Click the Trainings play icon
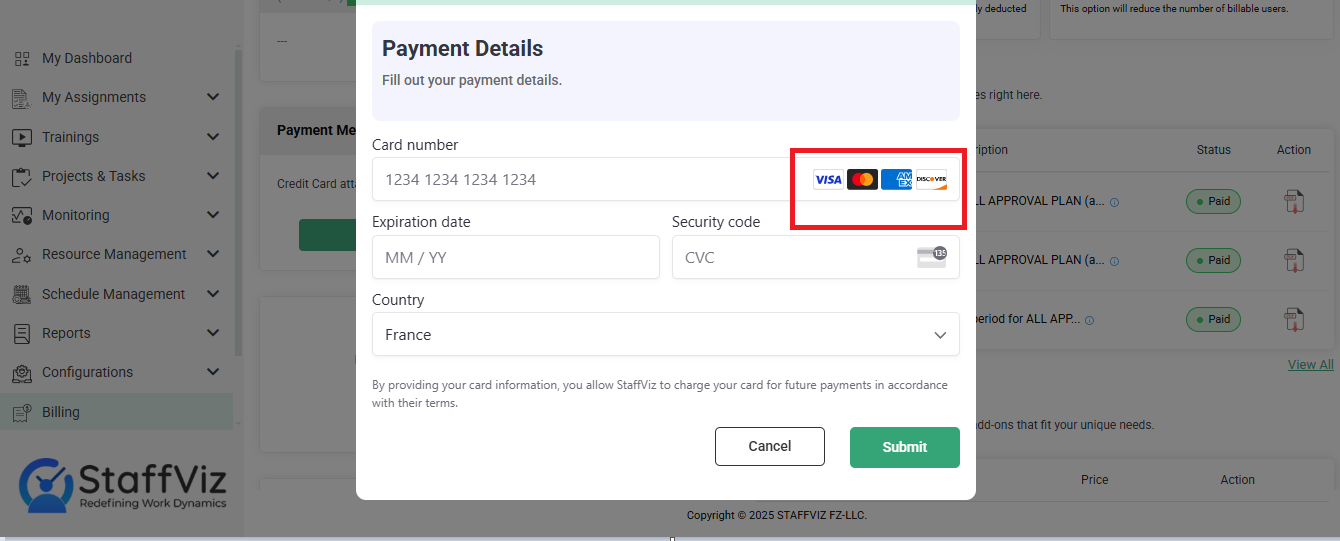 22,137
